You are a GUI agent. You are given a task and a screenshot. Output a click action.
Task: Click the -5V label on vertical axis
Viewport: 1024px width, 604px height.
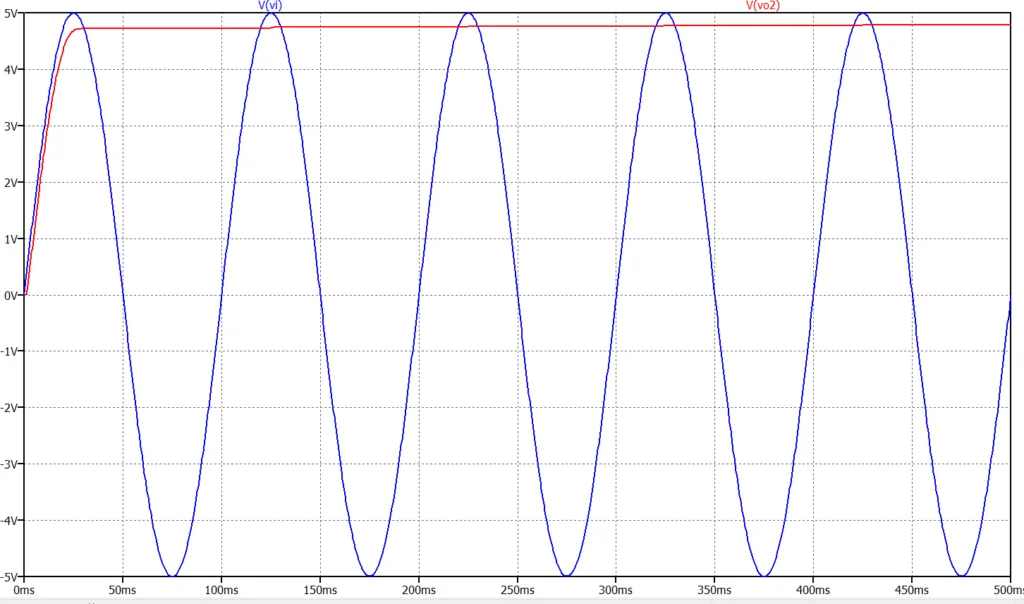coord(9,577)
